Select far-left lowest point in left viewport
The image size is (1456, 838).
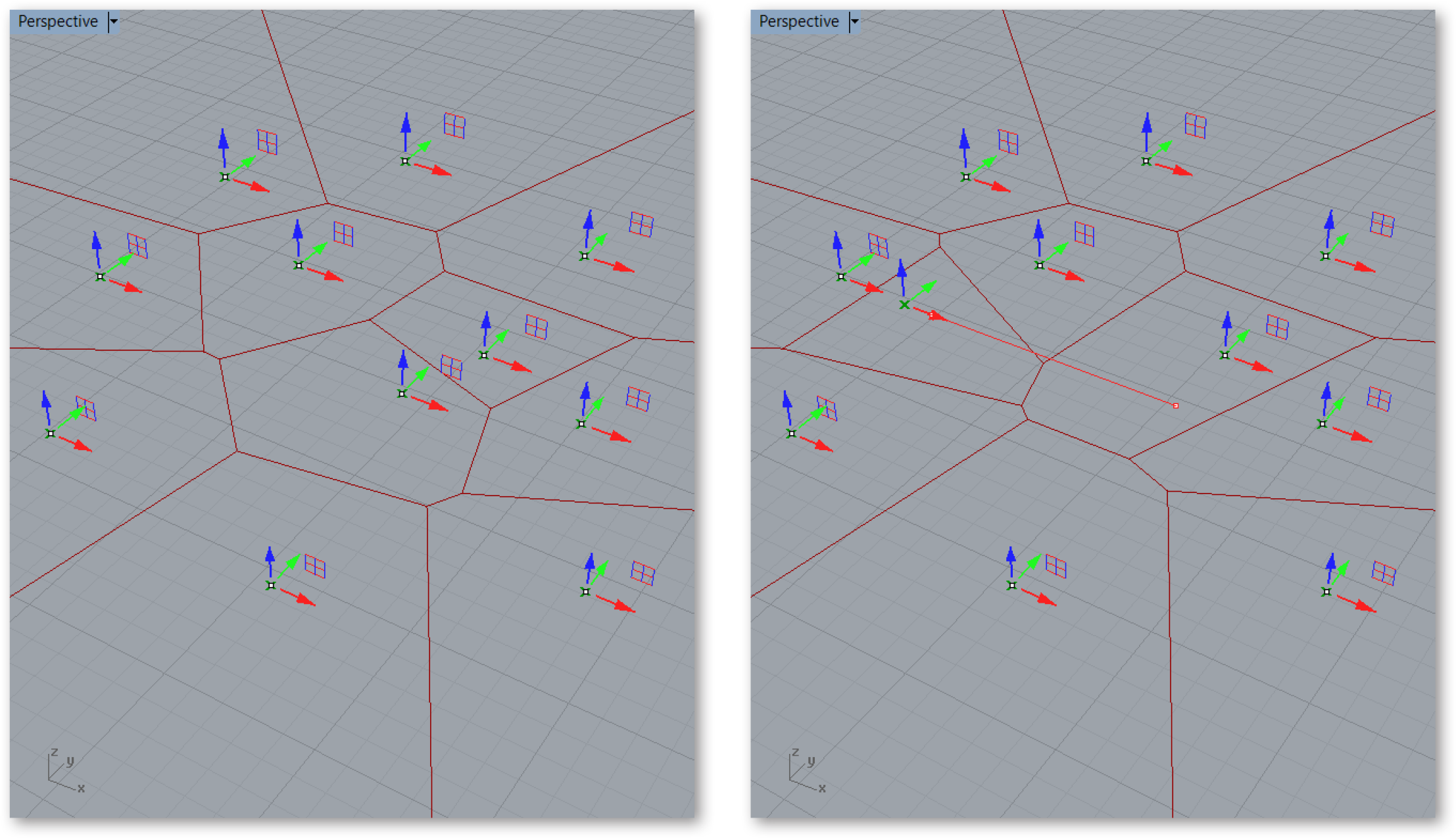[x=51, y=434]
